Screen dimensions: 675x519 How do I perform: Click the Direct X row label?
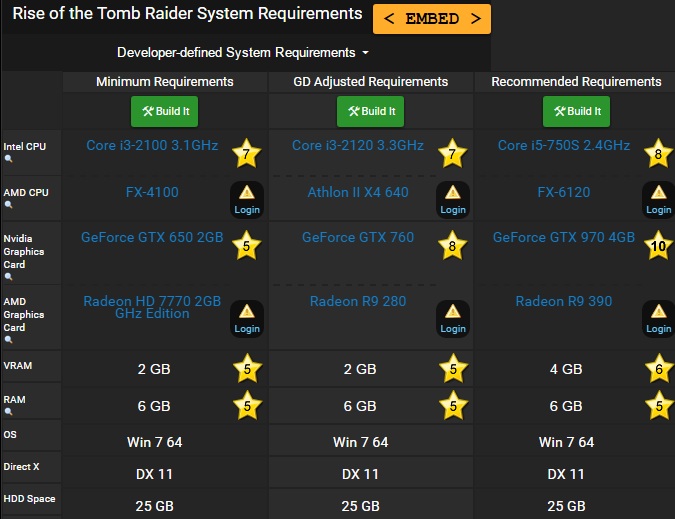point(21,466)
